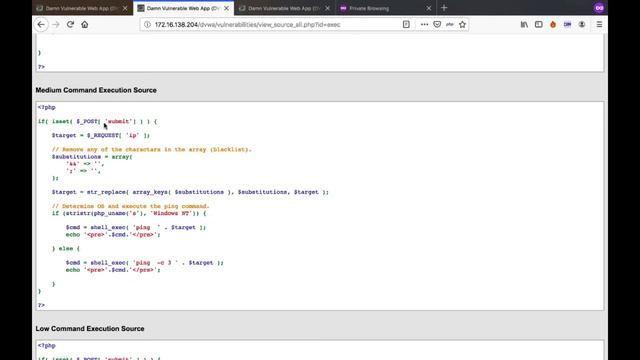Bookmark this page with star icon
This screenshot has width=640, height=360.
tap(462, 24)
